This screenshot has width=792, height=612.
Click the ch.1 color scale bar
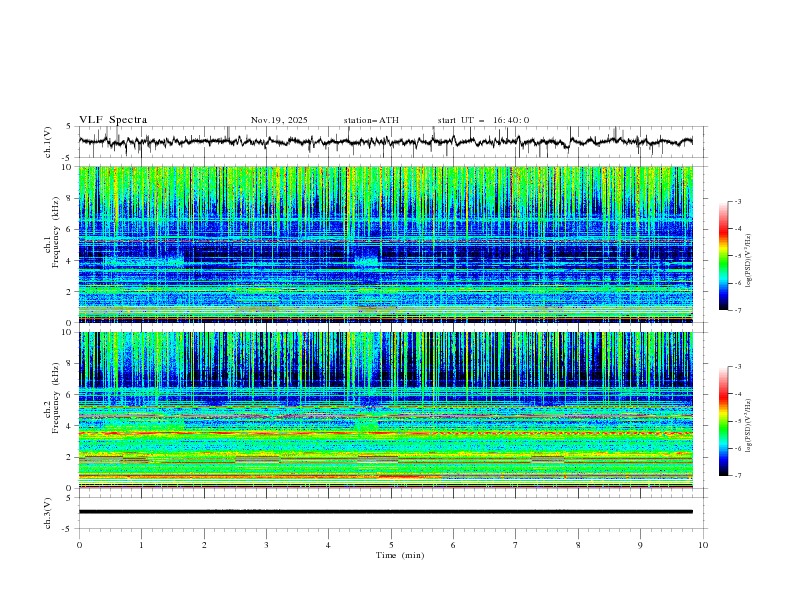pos(723,256)
